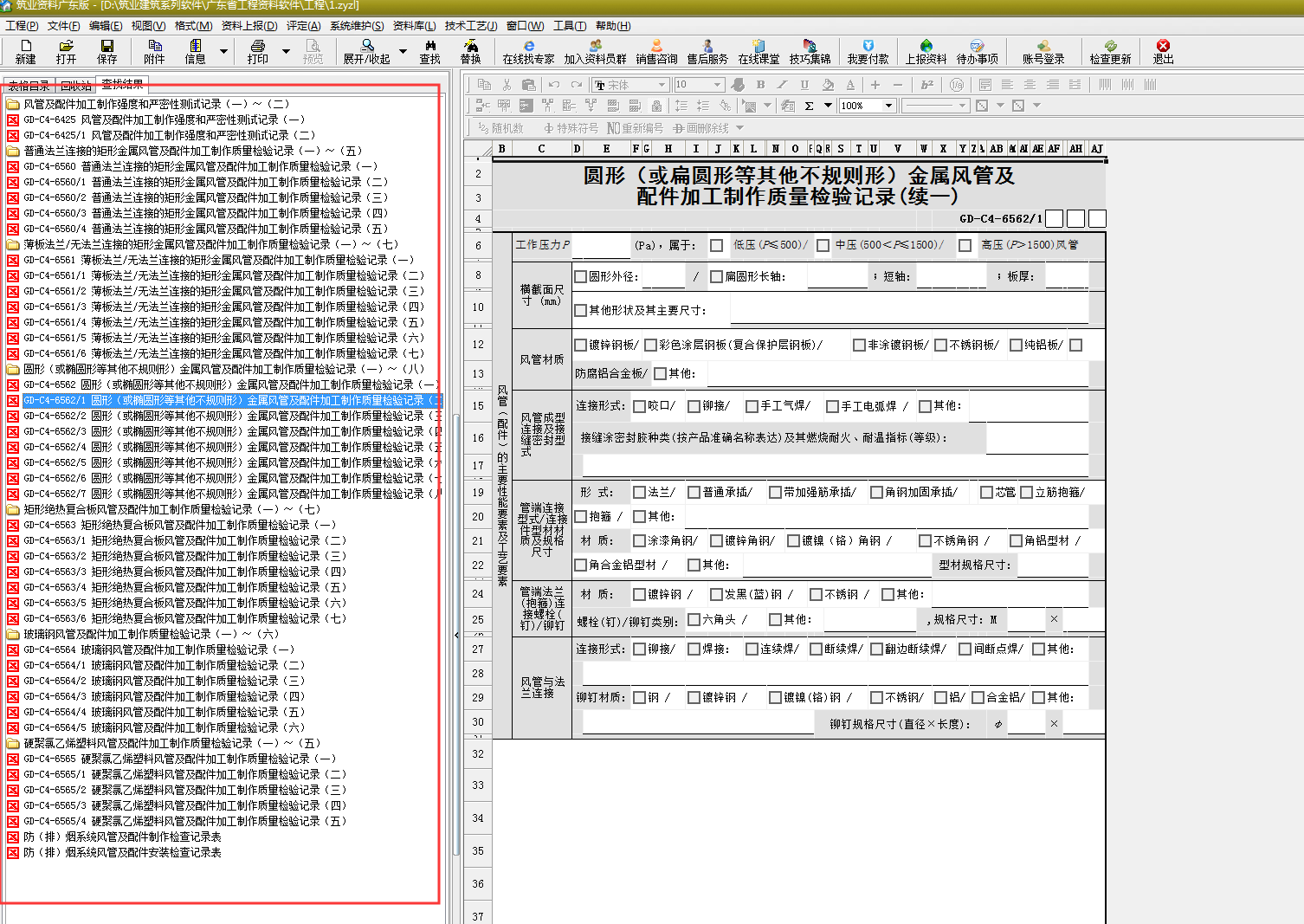Open 附件 attachments tool
1304x924 pixels.
155,51
